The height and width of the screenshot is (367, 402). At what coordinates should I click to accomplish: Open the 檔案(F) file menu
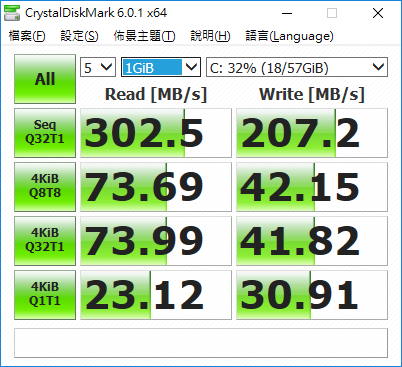[27, 36]
